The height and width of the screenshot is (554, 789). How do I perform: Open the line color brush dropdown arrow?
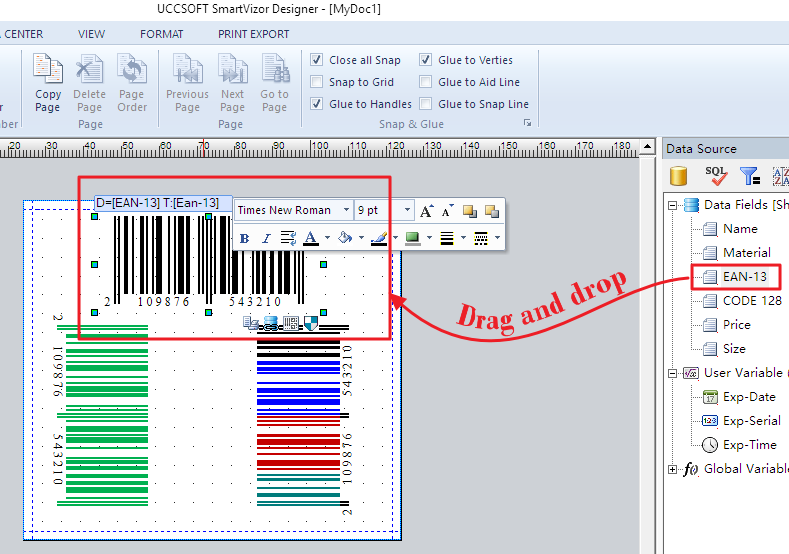point(395,238)
